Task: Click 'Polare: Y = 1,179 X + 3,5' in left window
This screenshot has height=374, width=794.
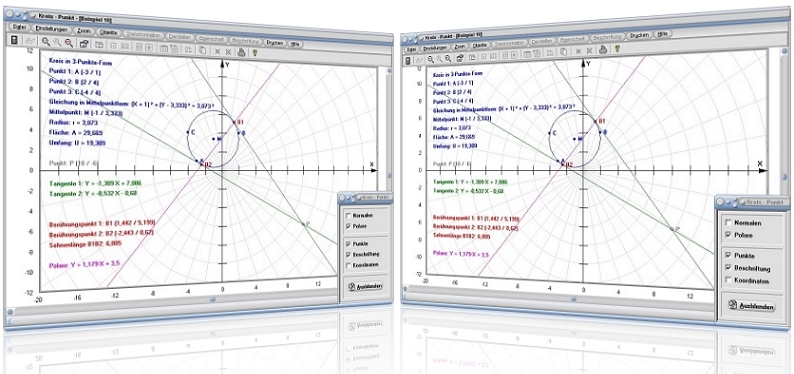Action: [x=85, y=264]
